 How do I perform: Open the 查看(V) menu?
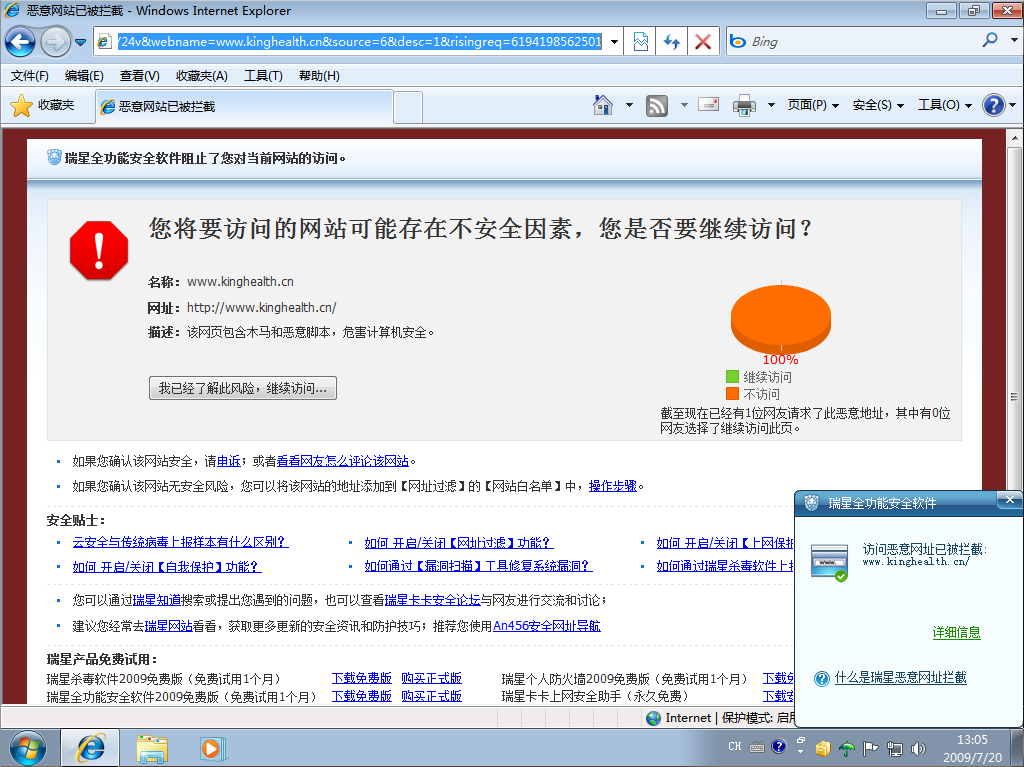(139, 76)
